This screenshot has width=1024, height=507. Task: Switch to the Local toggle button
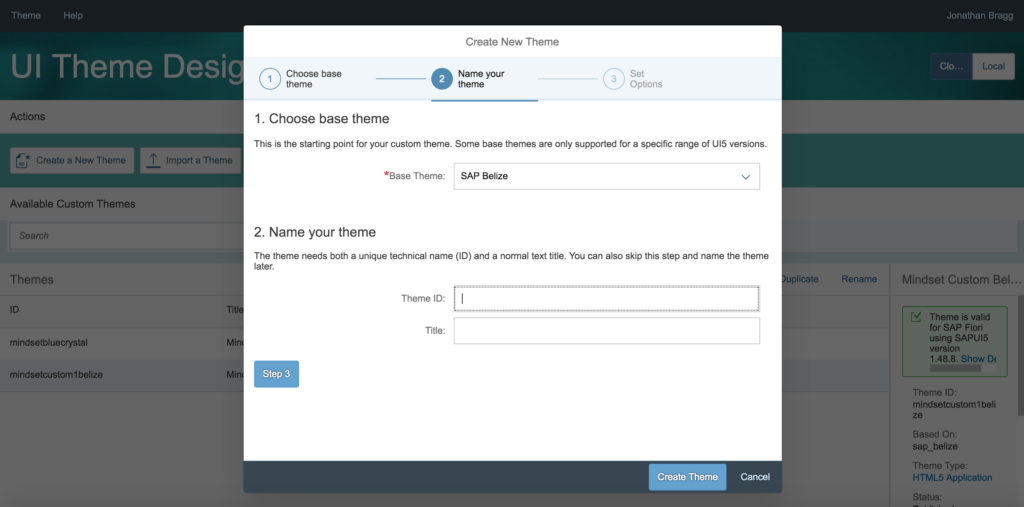tap(993, 66)
